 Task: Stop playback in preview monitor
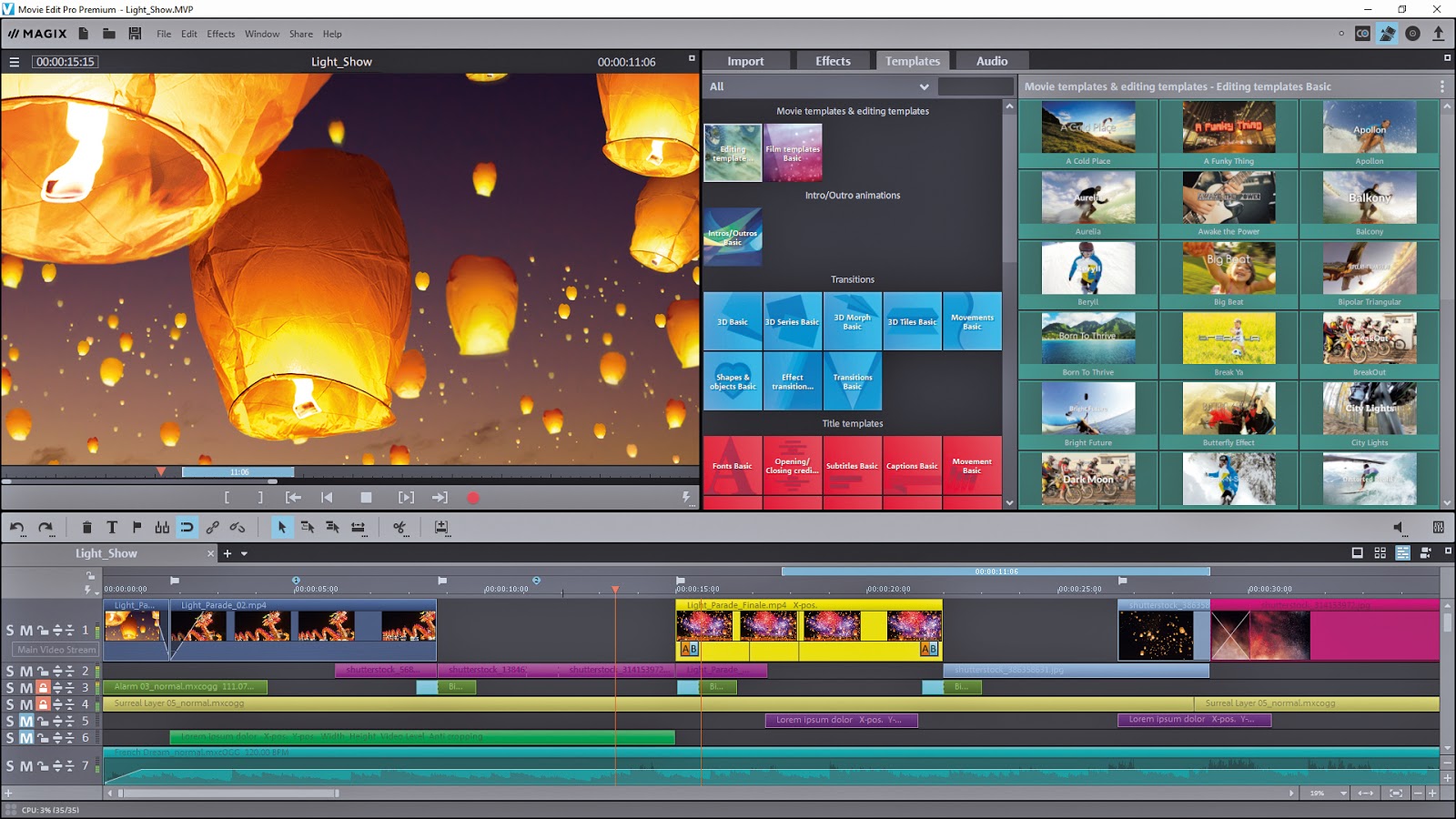[366, 498]
